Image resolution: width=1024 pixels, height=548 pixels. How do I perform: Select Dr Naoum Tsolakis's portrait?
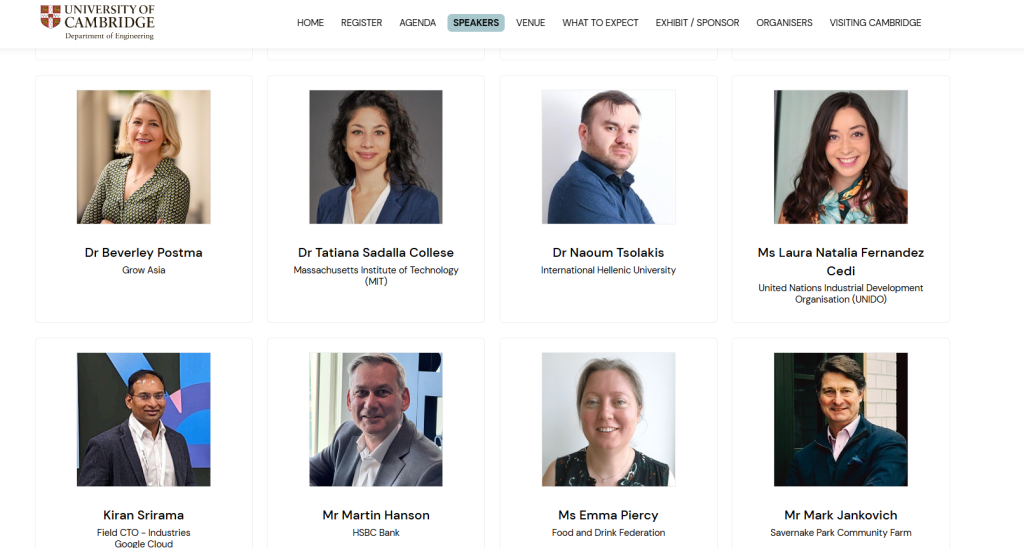pos(608,157)
